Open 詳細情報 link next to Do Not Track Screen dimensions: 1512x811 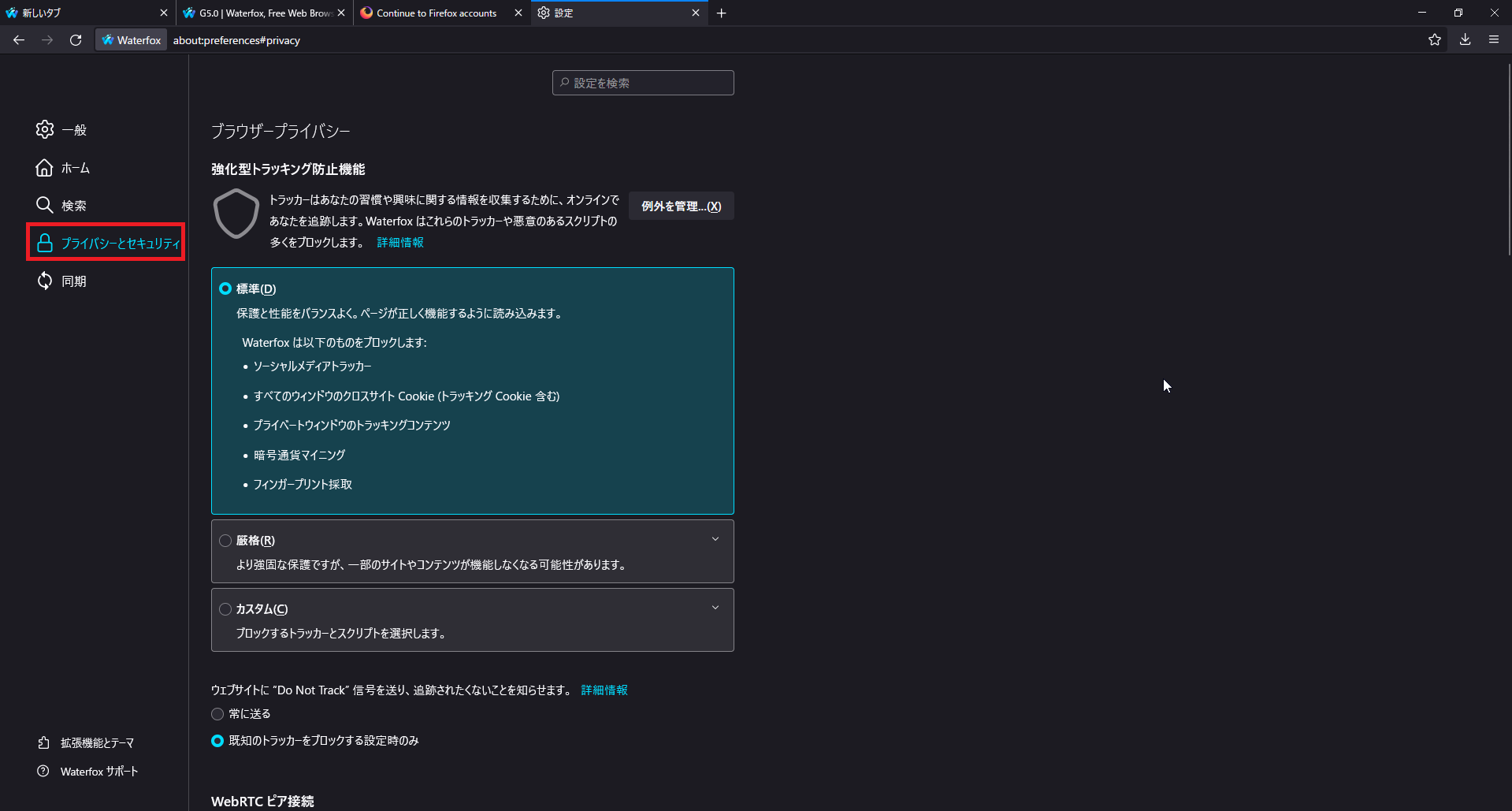604,690
